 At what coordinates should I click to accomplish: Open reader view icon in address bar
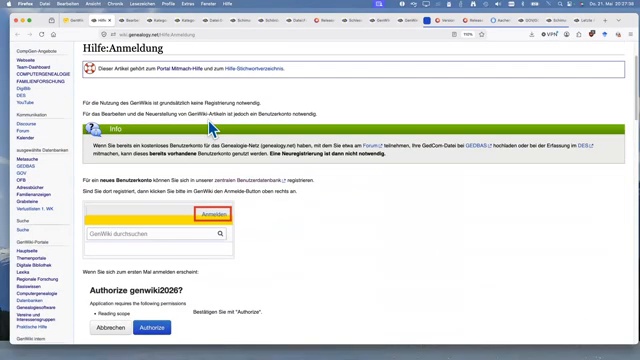point(454,35)
